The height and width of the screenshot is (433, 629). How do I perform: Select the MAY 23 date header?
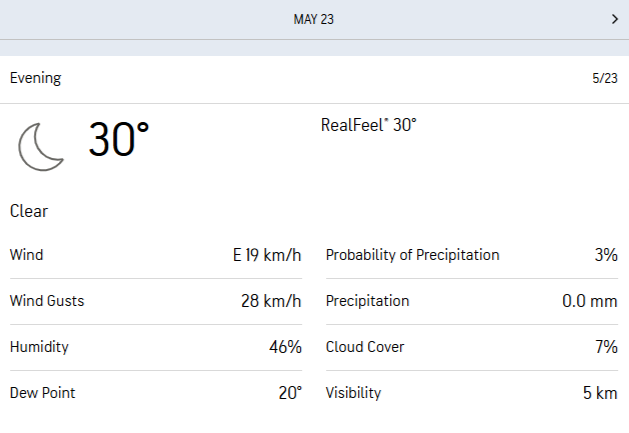pos(314,19)
